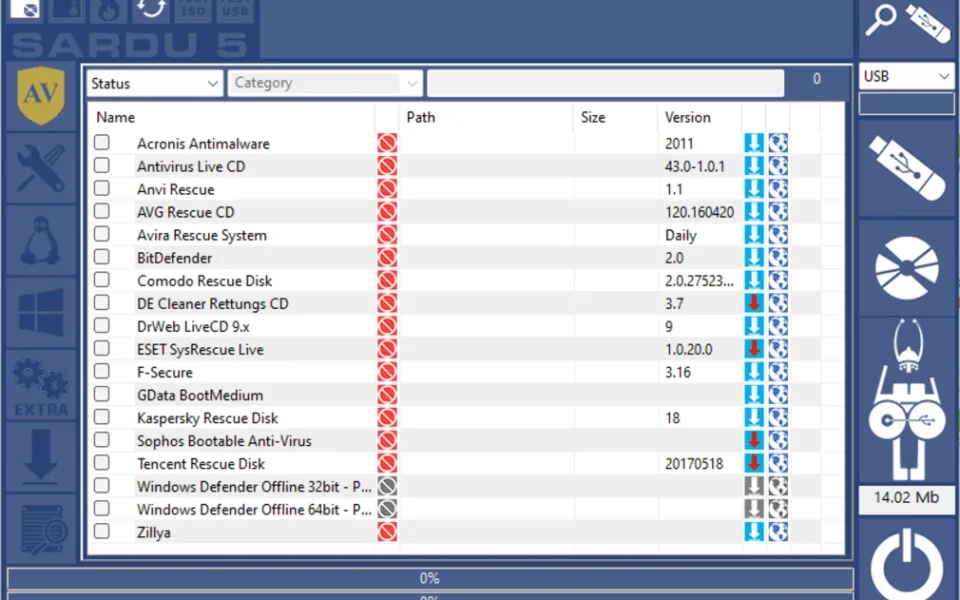Click gray status icon for Windows Defender Offline 32bit
Screen dimensions: 960x600
(x=387, y=486)
